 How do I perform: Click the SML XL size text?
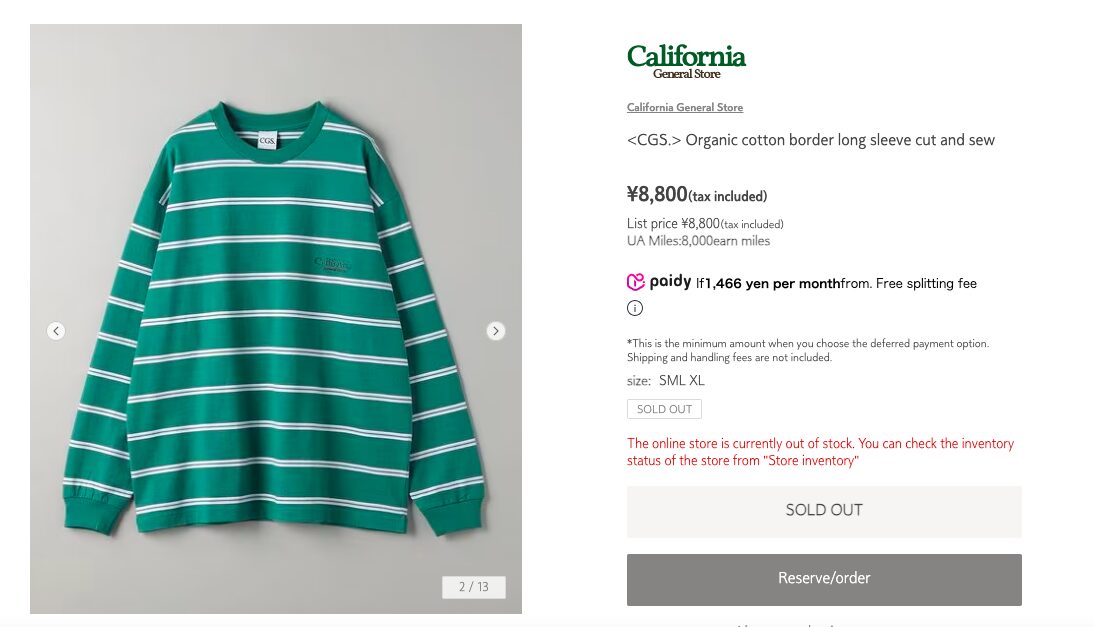click(681, 381)
